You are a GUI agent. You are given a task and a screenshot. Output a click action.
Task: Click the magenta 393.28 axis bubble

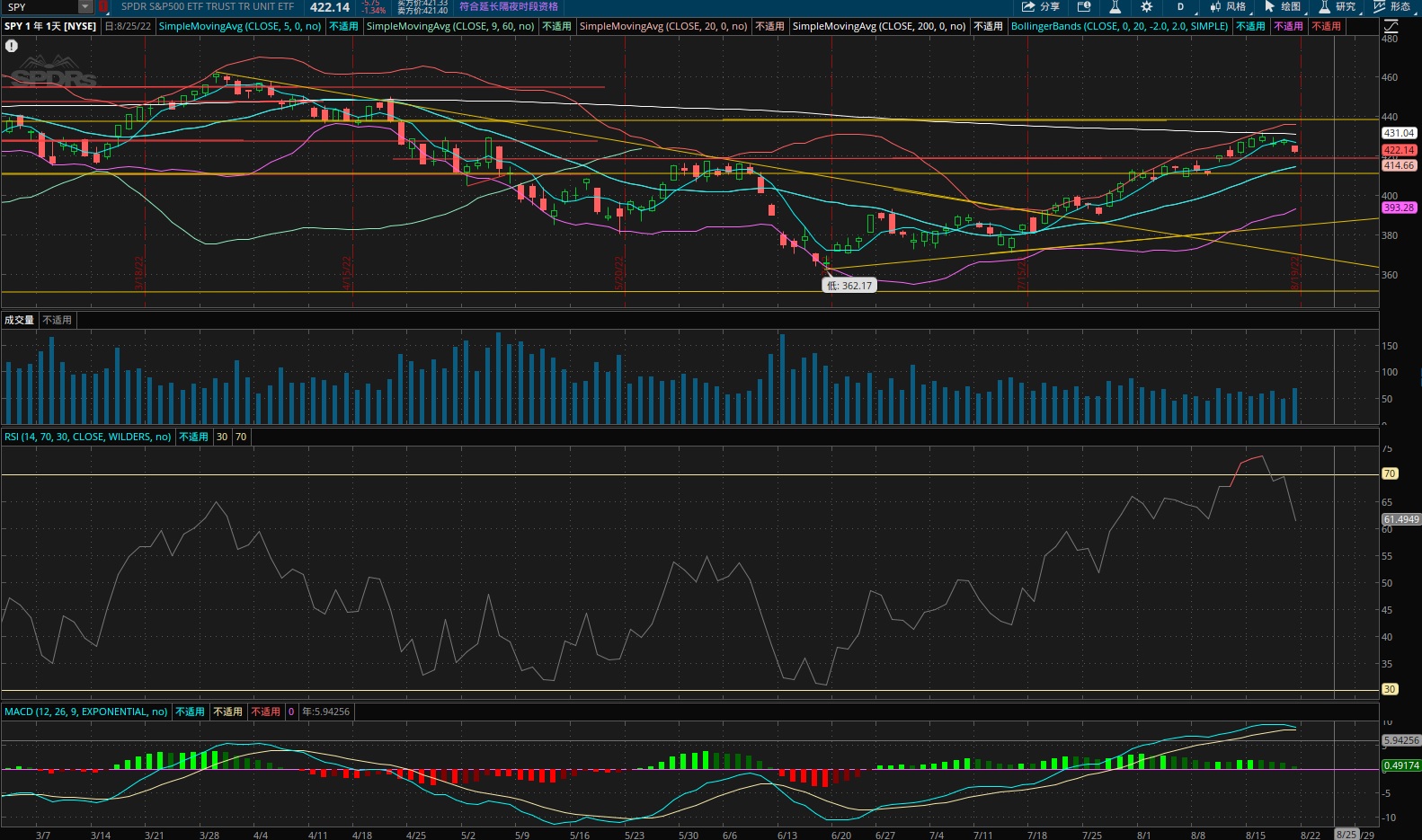pos(1399,208)
